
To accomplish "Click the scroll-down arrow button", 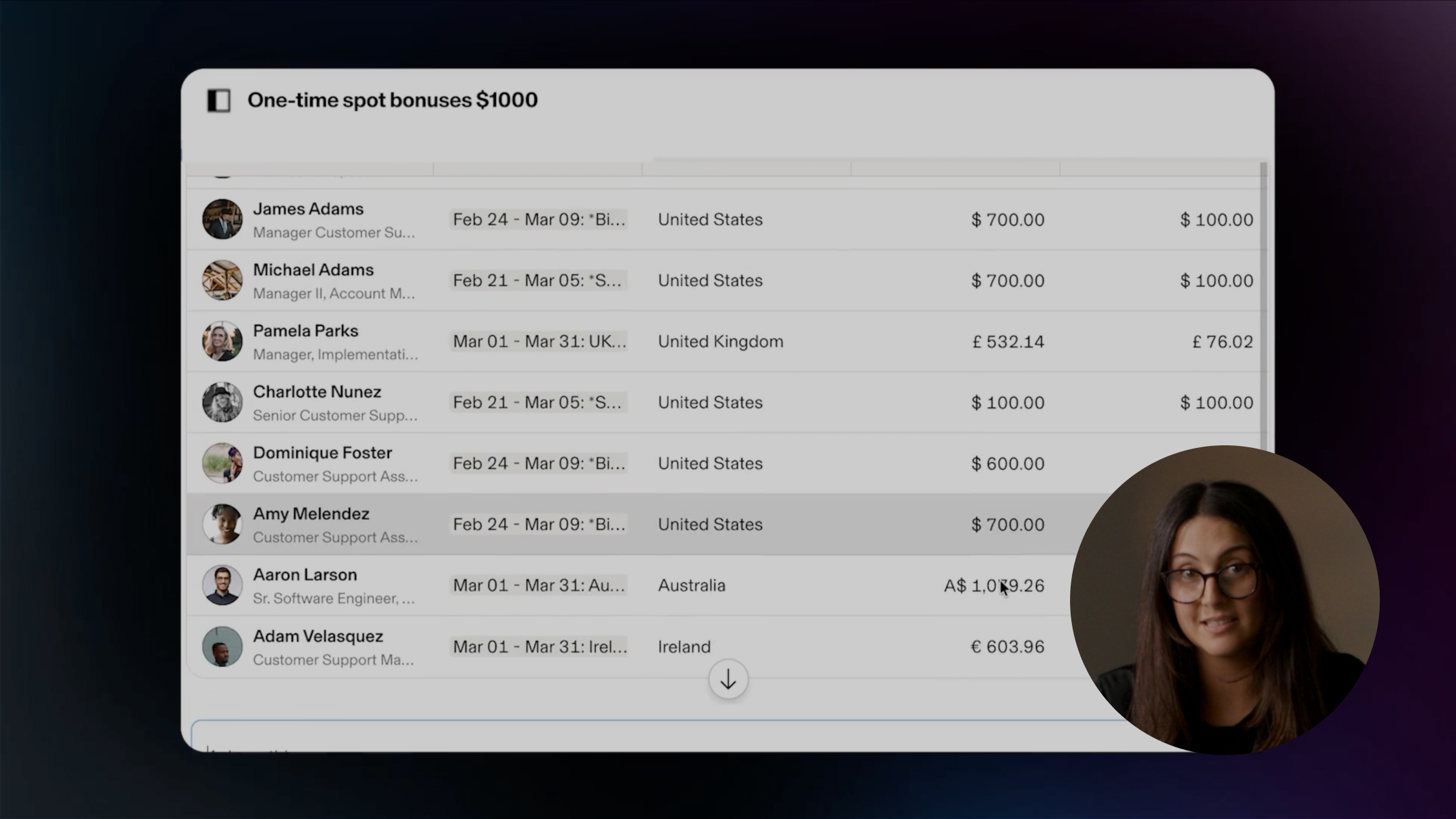I will (728, 679).
